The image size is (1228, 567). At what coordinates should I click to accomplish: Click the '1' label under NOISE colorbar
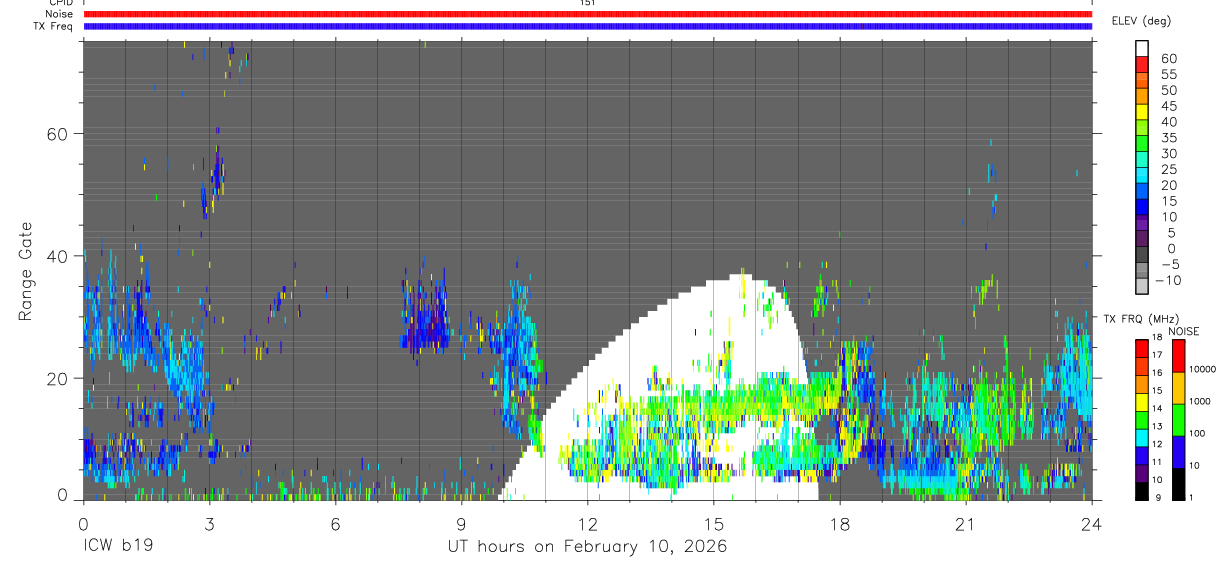click(x=1190, y=497)
